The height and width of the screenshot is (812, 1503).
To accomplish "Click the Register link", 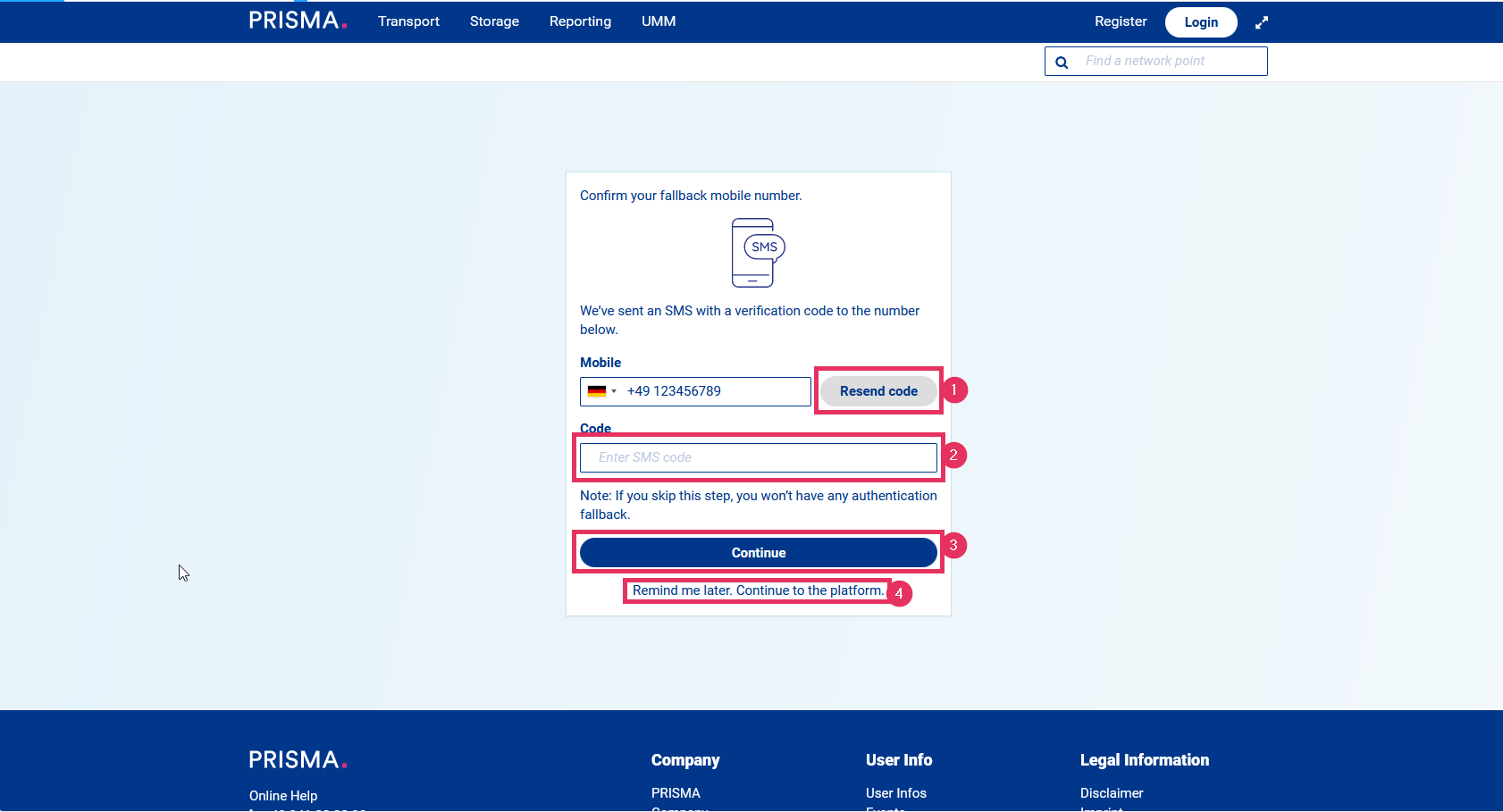I will [1121, 21].
